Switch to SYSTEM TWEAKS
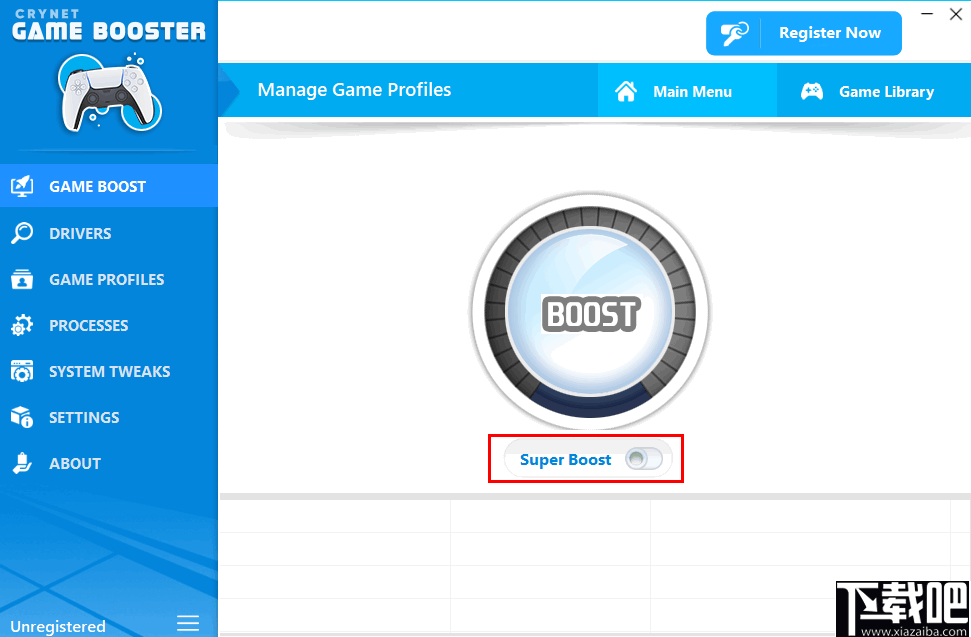The image size is (971, 637). (109, 371)
